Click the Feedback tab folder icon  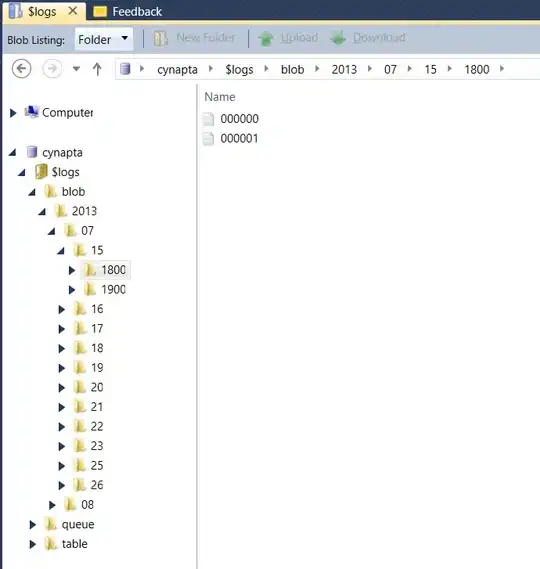[100, 12]
